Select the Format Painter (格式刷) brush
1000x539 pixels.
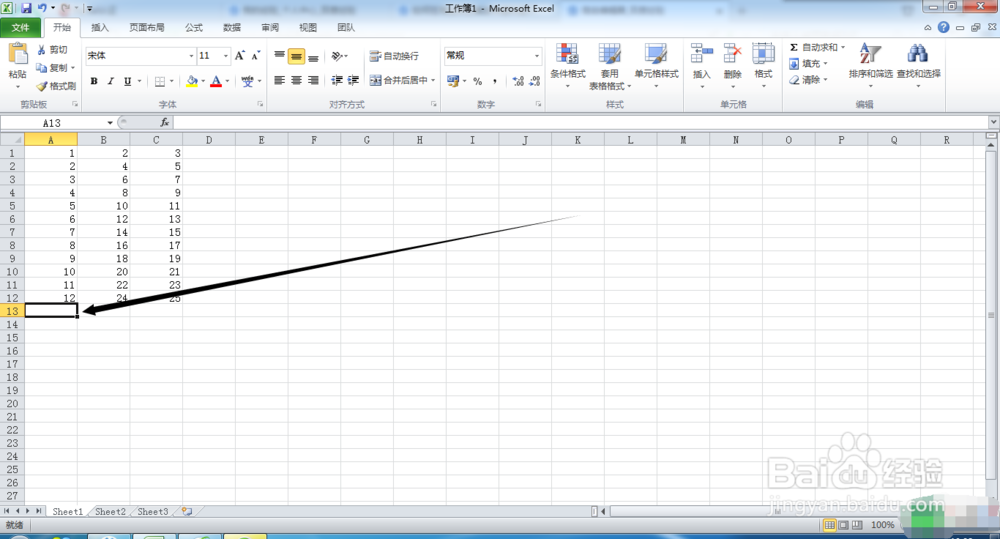pos(42,85)
